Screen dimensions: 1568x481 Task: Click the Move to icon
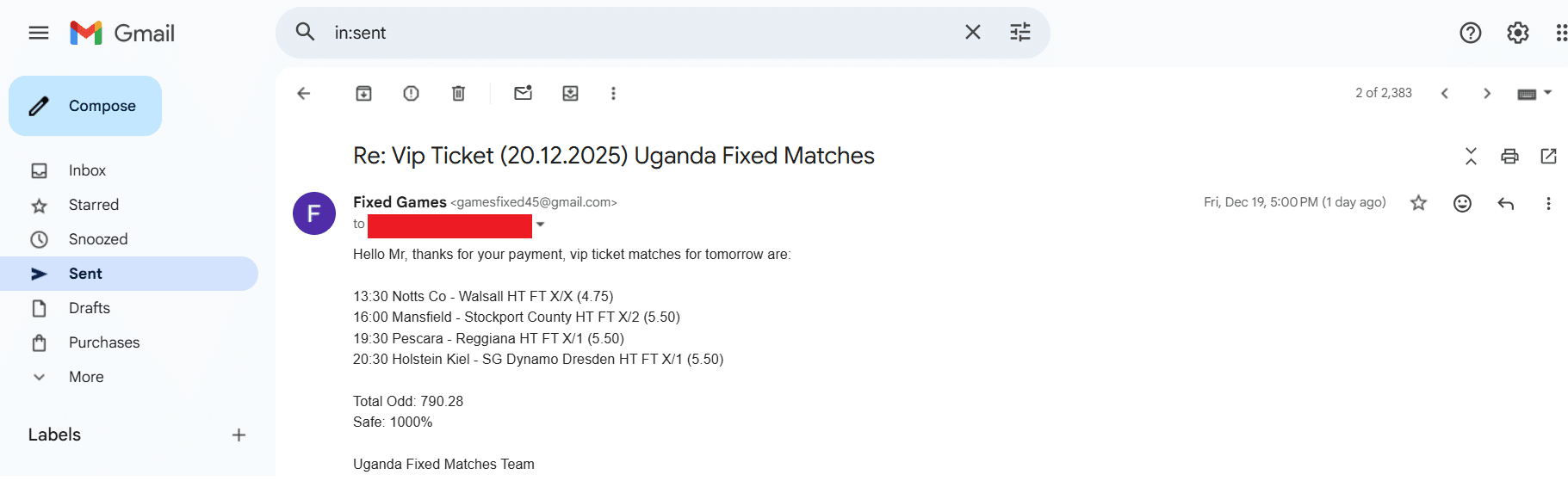click(x=570, y=93)
